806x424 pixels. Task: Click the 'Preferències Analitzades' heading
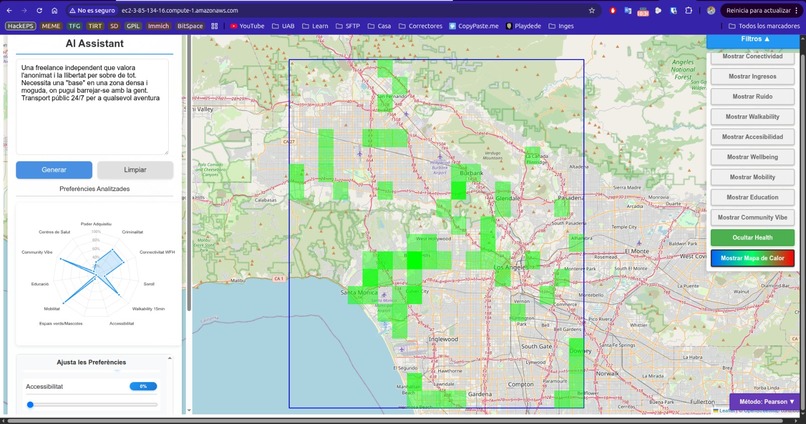(x=95, y=189)
